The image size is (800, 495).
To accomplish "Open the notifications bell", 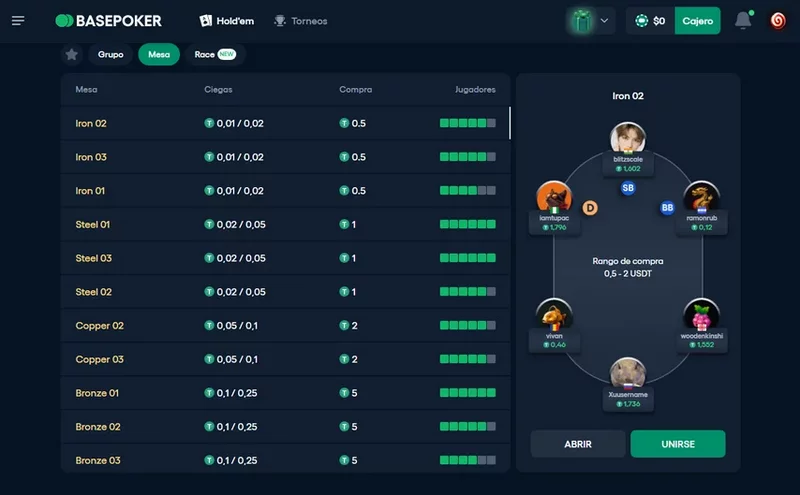I will pyautogui.click(x=743, y=21).
